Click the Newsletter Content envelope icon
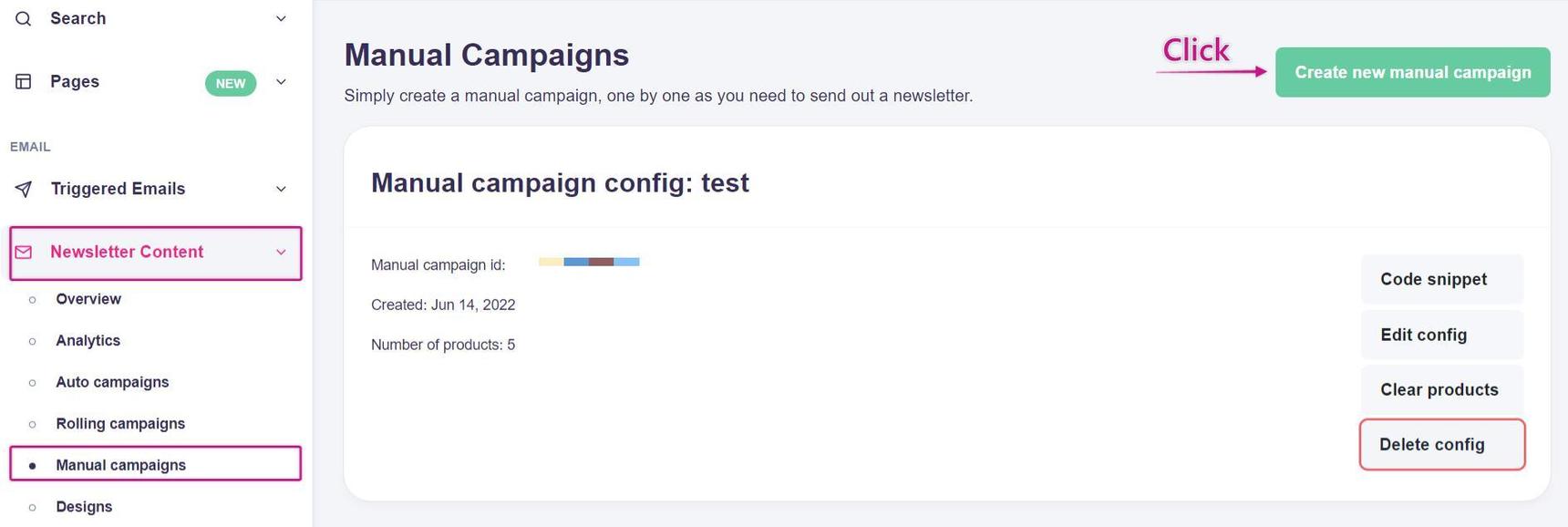Viewport: 1568px width, 527px height. click(24, 253)
